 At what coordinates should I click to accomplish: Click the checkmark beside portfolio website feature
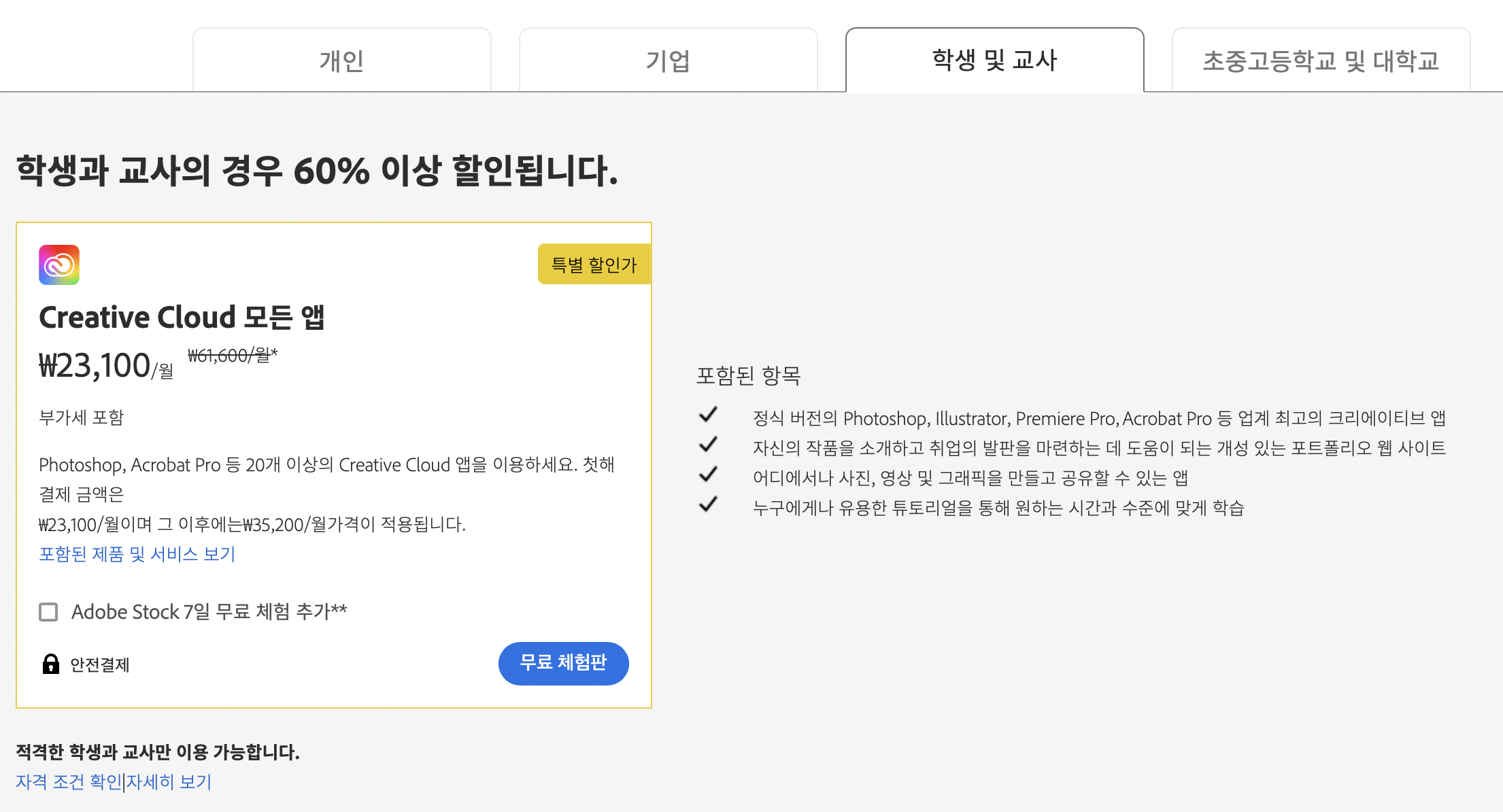(x=708, y=445)
